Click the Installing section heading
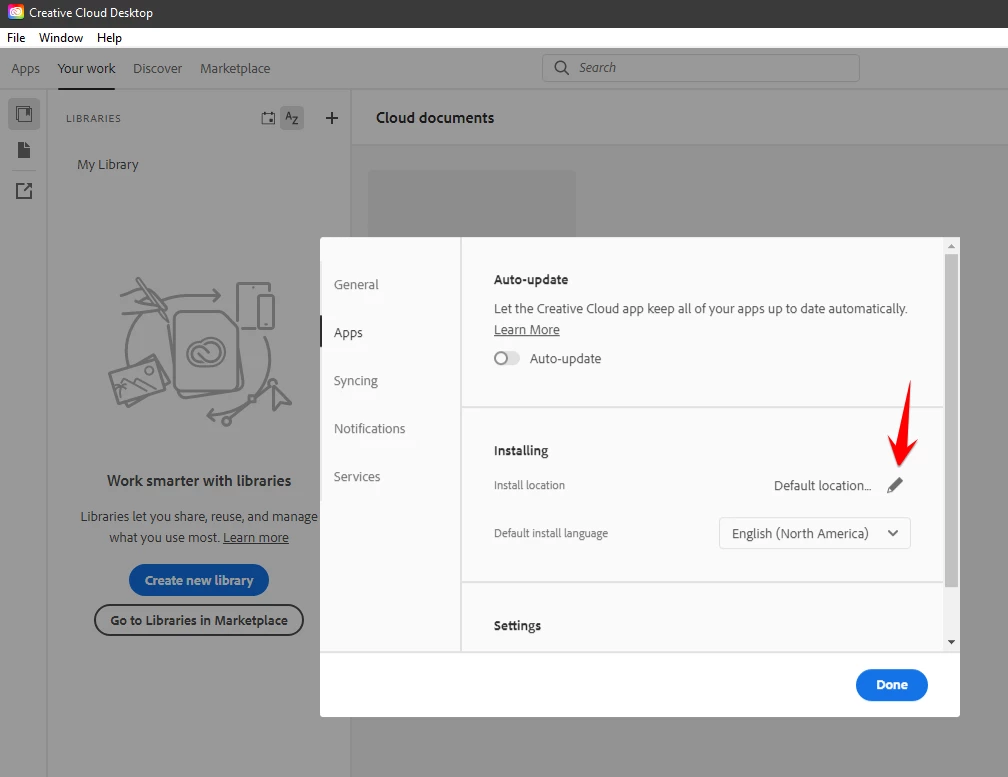The image size is (1008, 777). pyautogui.click(x=521, y=451)
